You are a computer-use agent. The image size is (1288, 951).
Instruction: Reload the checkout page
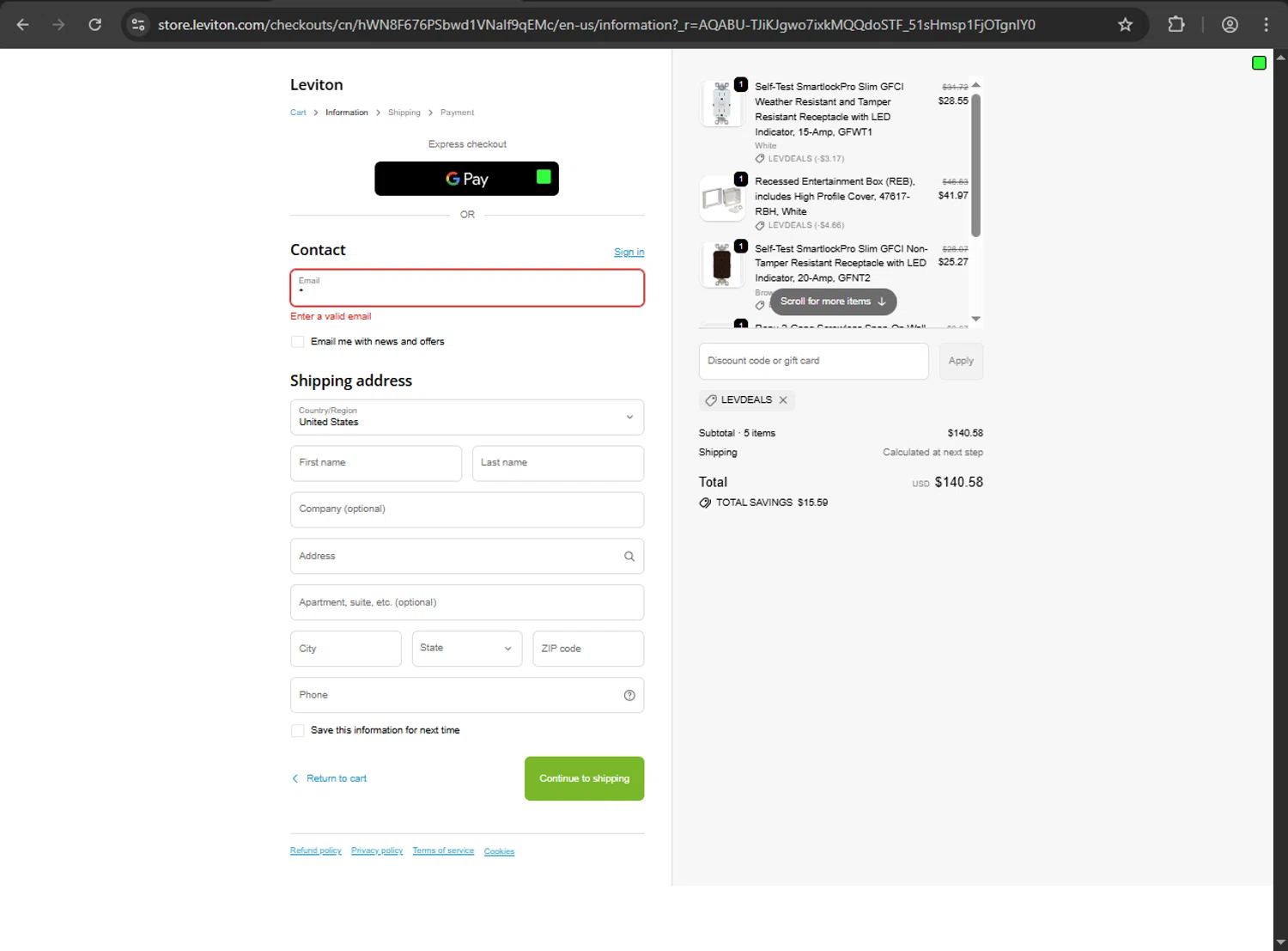[95, 25]
